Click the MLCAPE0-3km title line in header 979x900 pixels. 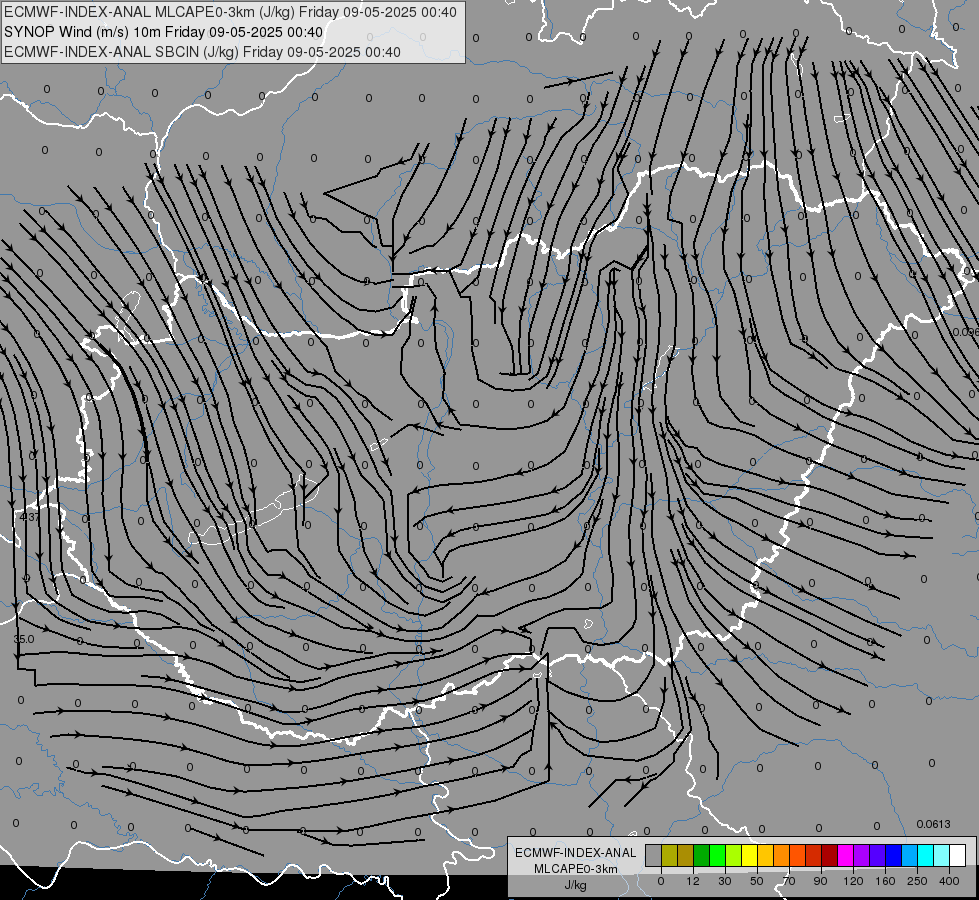(230, 12)
